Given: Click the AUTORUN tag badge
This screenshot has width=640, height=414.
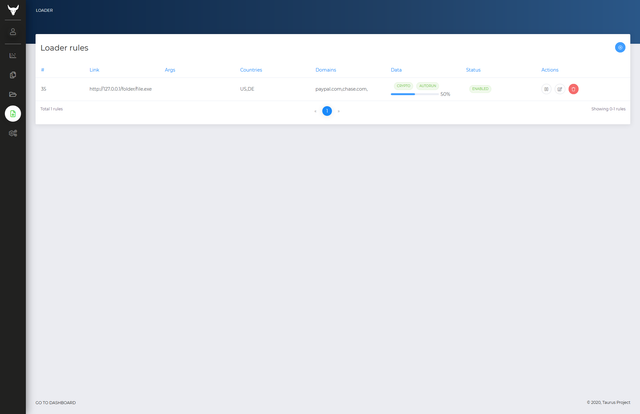Looking at the screenshot, I should [x=427, y=86].
